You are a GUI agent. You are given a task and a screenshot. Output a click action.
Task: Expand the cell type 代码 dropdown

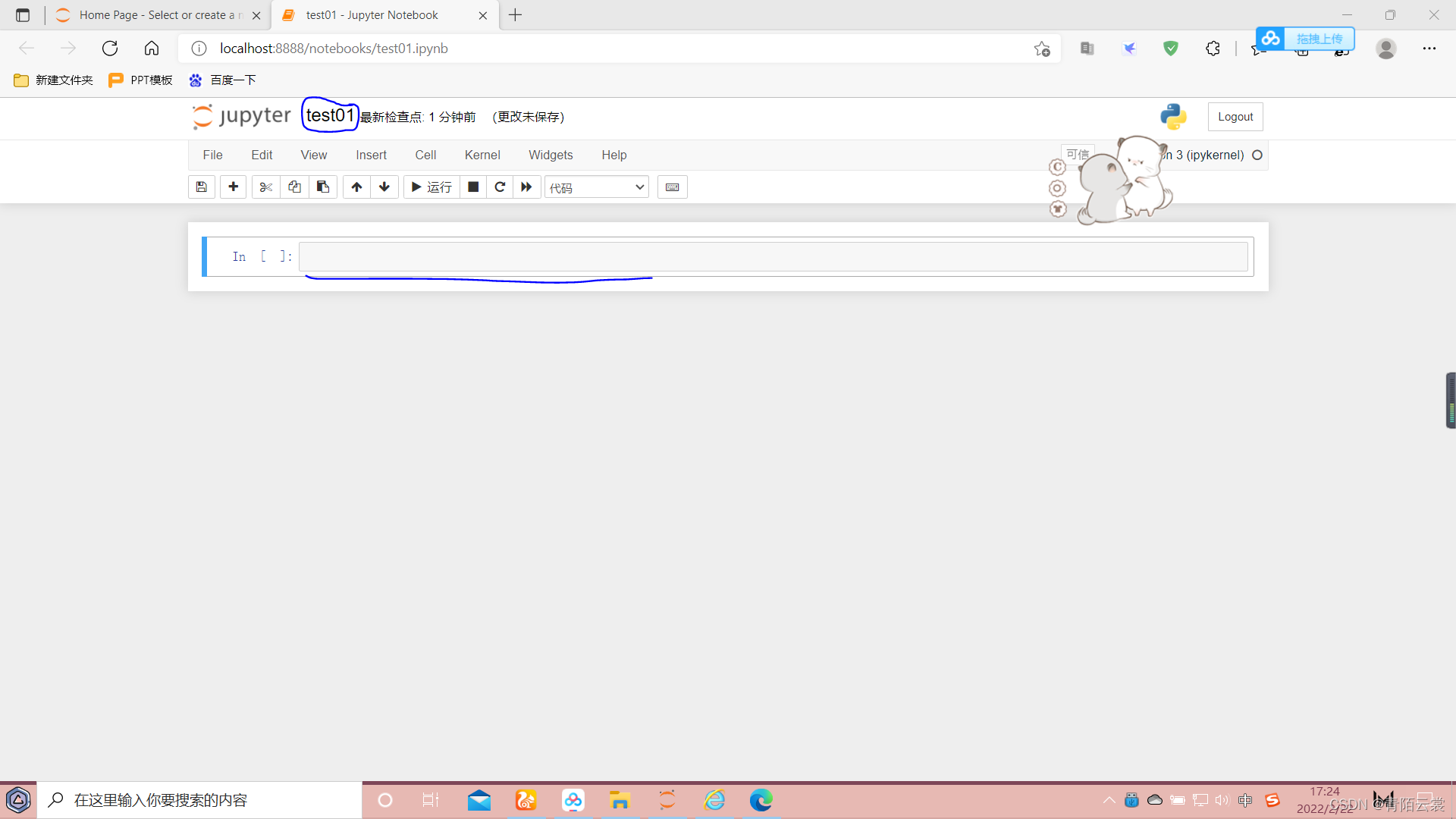597,187
